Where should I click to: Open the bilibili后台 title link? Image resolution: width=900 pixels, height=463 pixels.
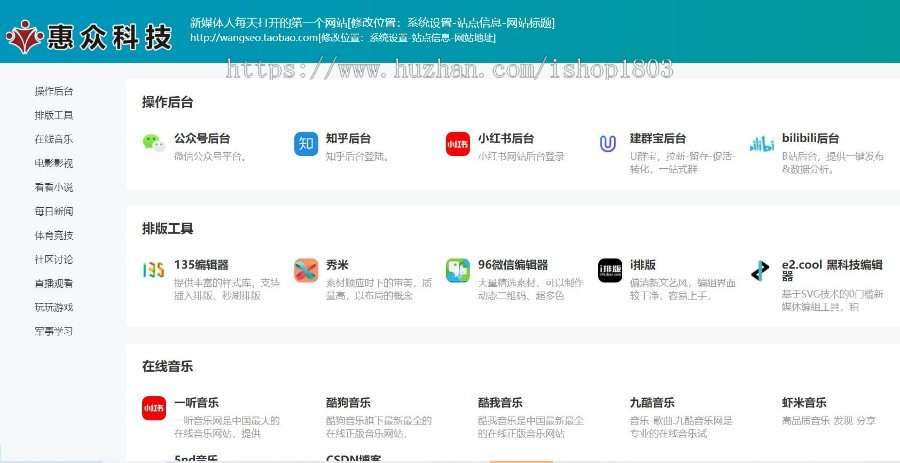pyautogui.click(x=810, y=138)
